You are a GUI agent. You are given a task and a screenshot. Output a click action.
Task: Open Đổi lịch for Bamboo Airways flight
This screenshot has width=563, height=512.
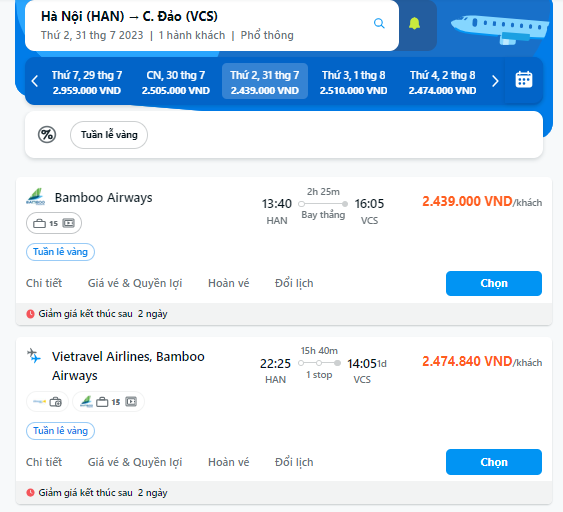click(x=294, y=283)
